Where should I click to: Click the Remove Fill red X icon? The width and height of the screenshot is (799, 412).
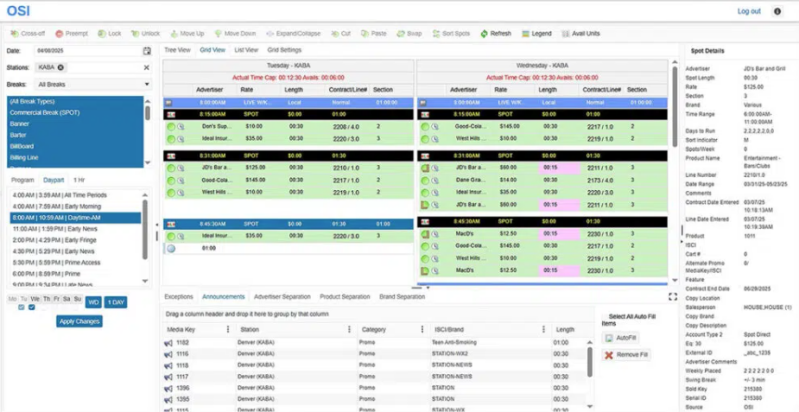tap(609, 355)
